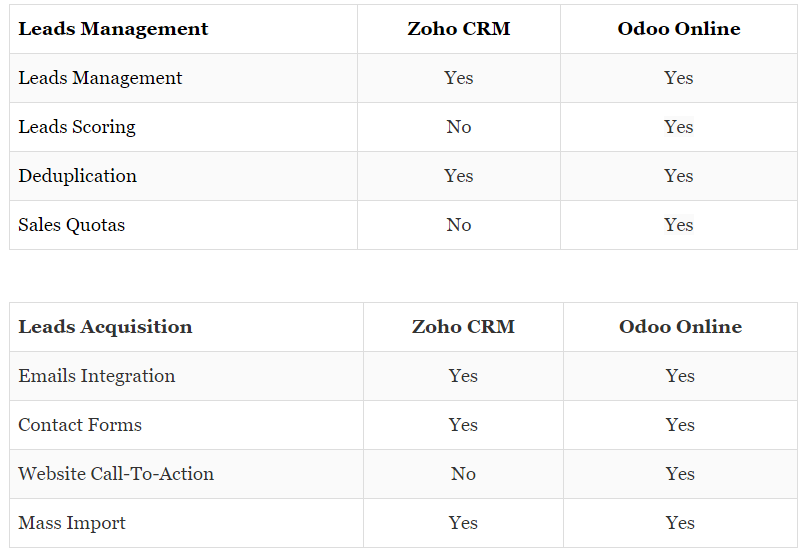Viewport: 807px width, 550px height.
Task: Click the Leads Scoring row label
Action: point(77,127)
